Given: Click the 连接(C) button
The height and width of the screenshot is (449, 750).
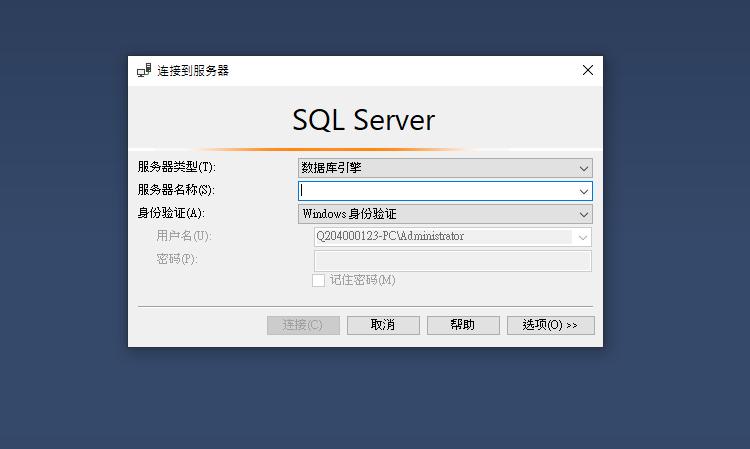Looking at the screenshot, I should point(303,325).
